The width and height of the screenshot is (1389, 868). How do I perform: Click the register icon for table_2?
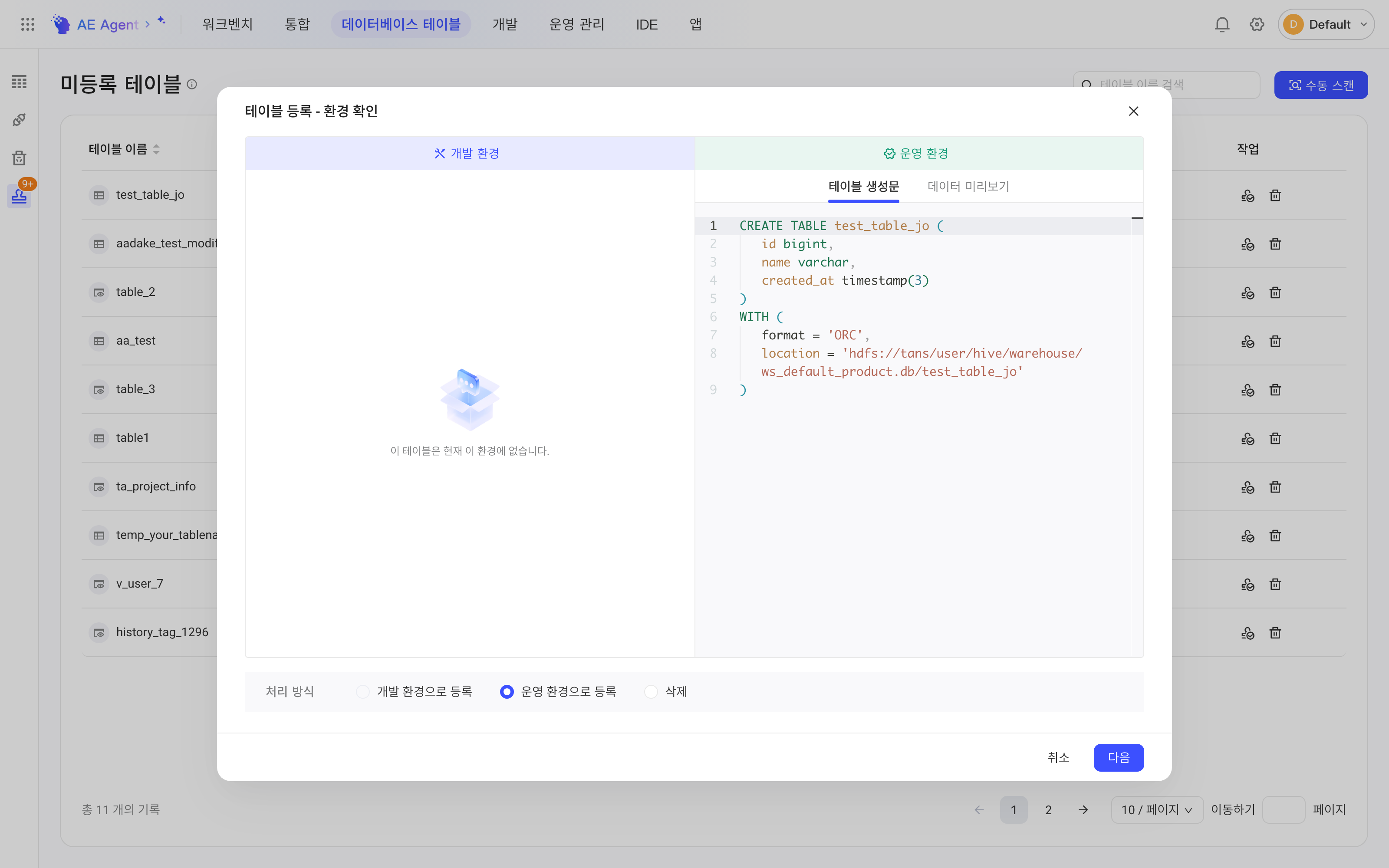1247,293
